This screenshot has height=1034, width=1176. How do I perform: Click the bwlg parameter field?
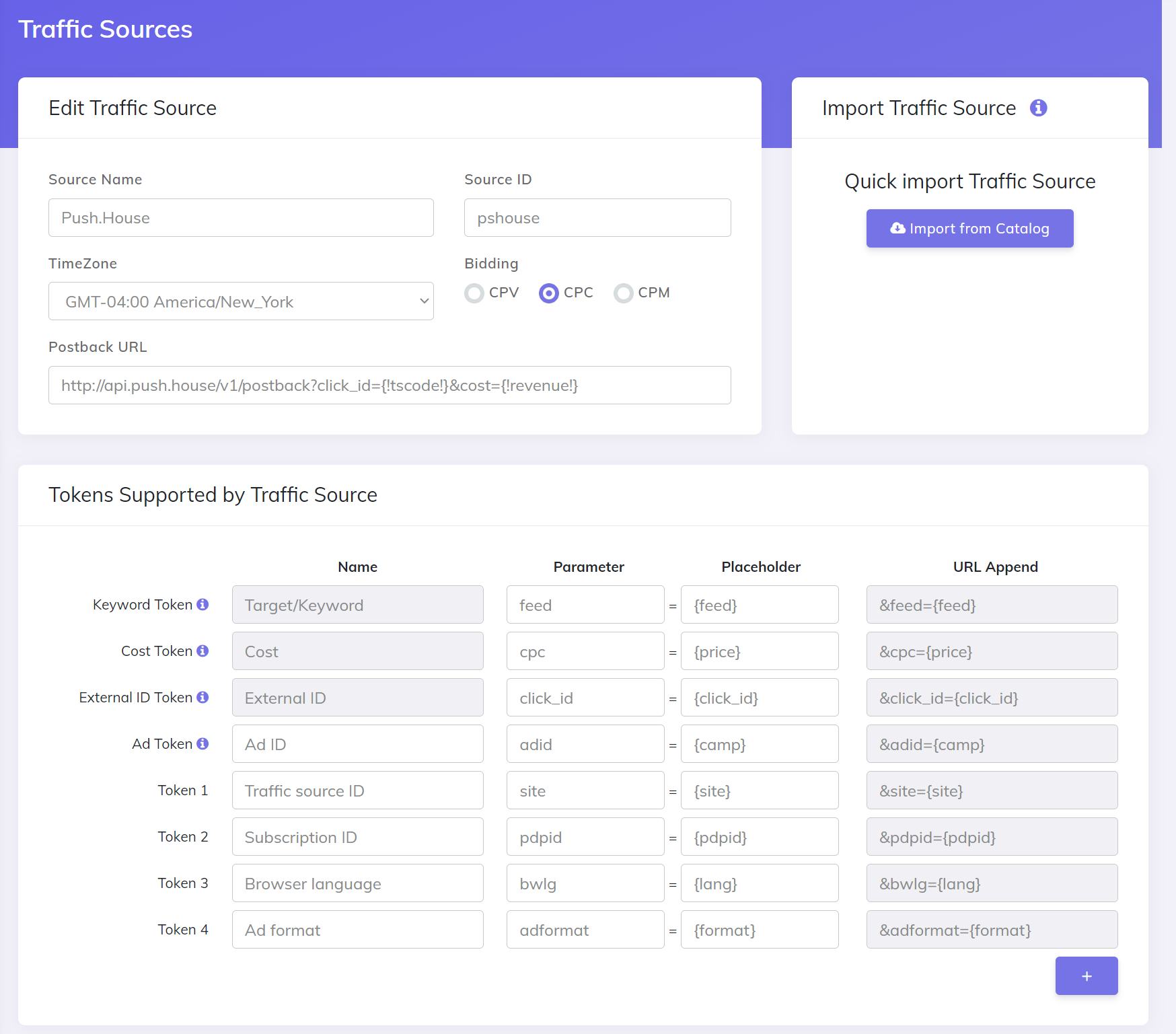click(585, 883)
